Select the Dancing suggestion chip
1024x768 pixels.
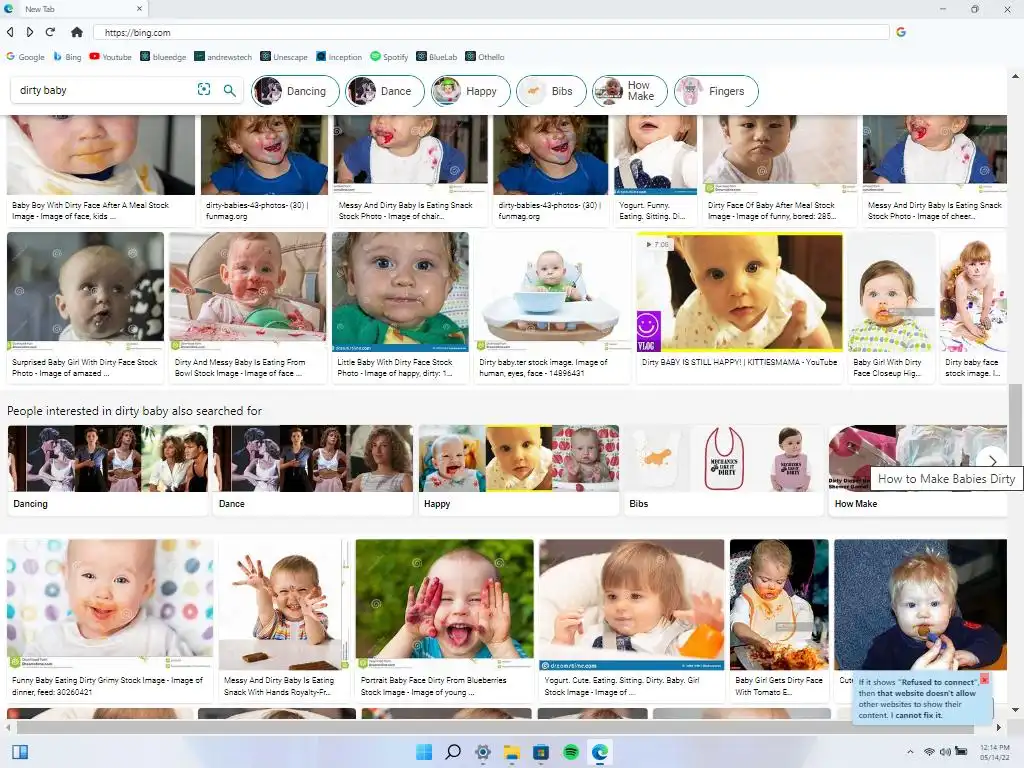pos(295,91)
